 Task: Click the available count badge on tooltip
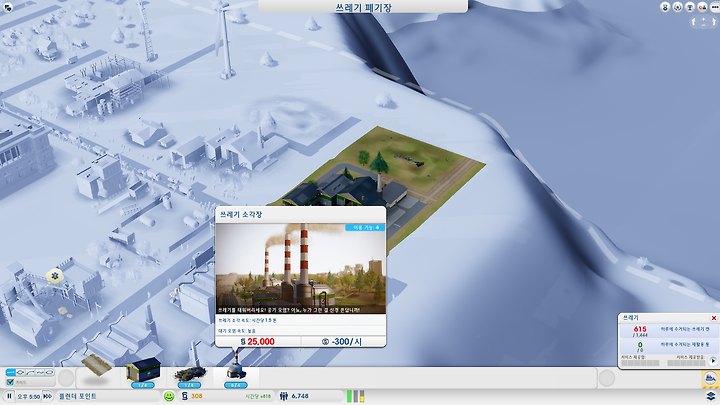(x=365, y=227)
